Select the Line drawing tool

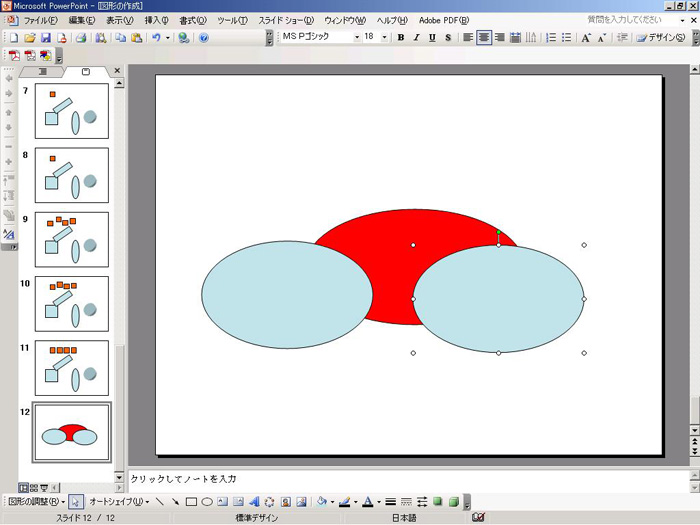click(x=159, y=502)
